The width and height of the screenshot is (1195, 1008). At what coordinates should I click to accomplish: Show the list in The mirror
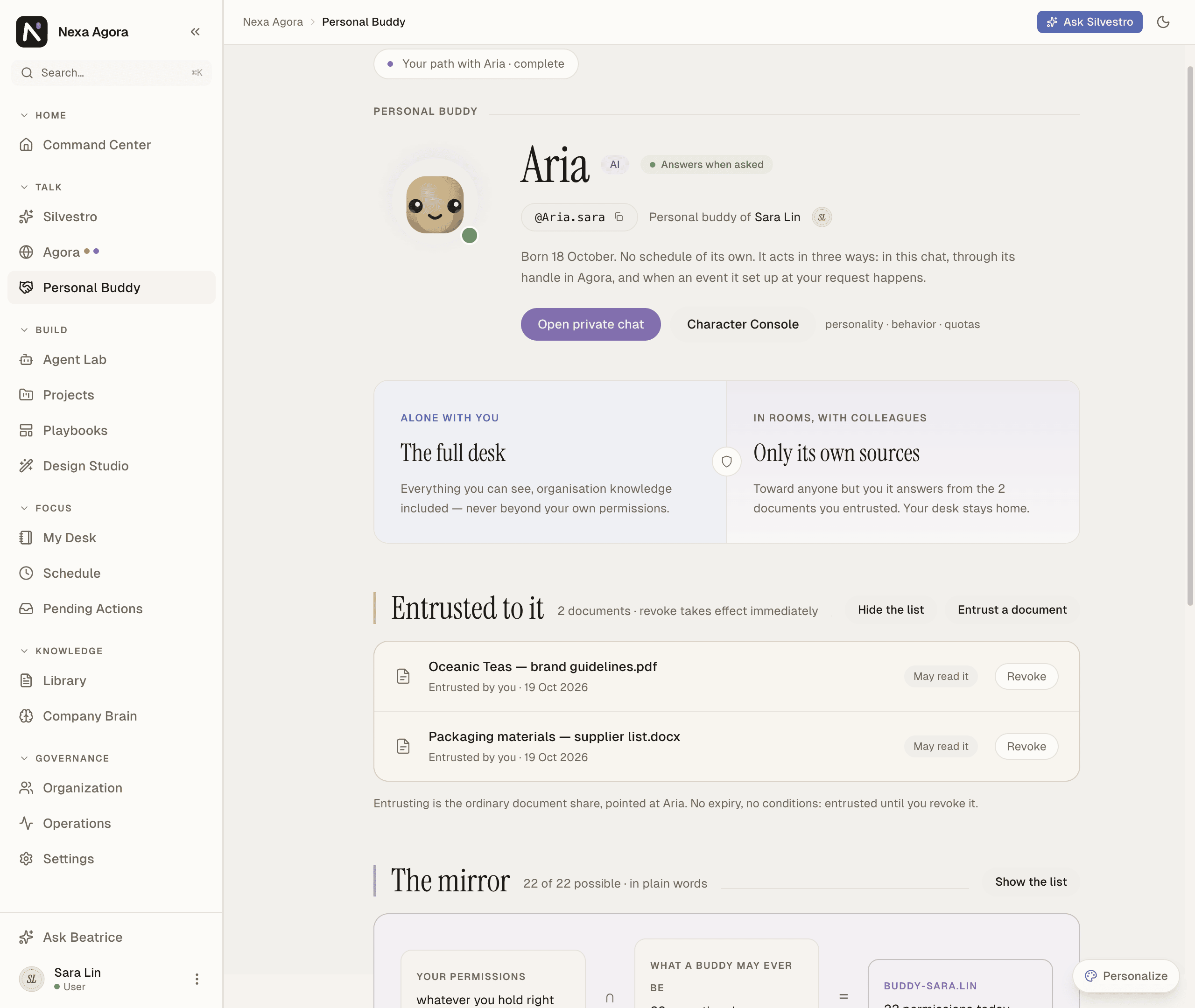click(x=1030, y=882)
